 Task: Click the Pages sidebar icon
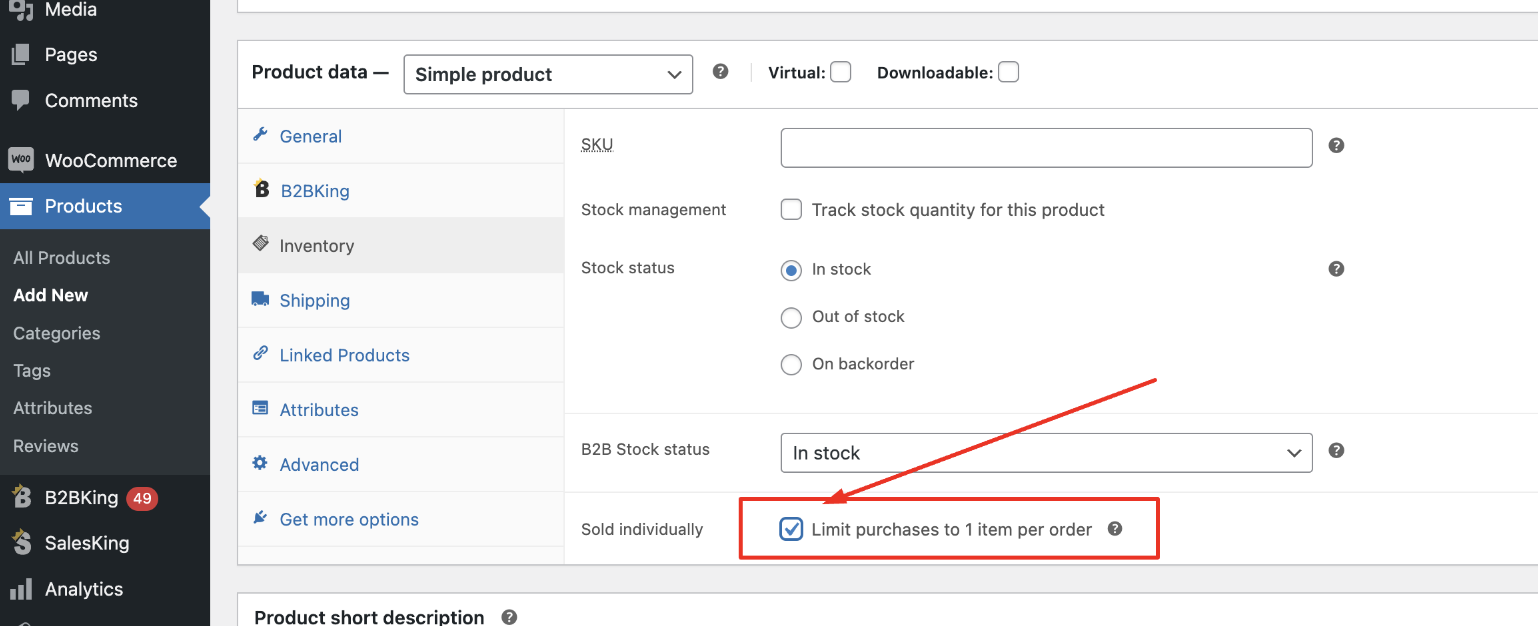tap(21, 55)
